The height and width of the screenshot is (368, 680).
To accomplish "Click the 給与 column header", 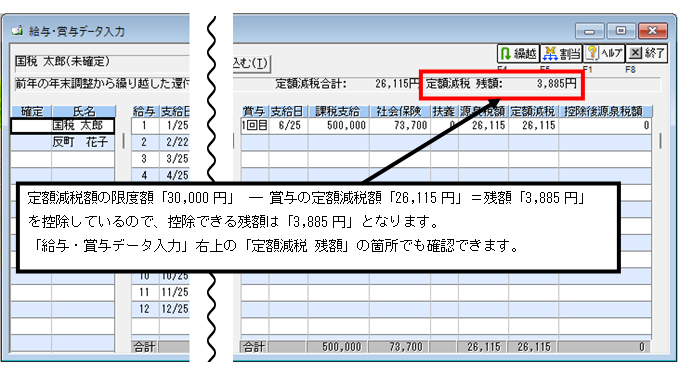I will 144,111.
